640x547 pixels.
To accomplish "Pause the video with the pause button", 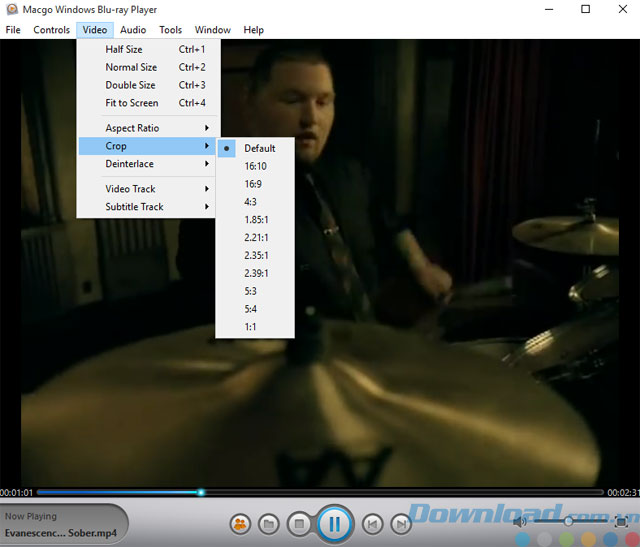I will point(335,522).
